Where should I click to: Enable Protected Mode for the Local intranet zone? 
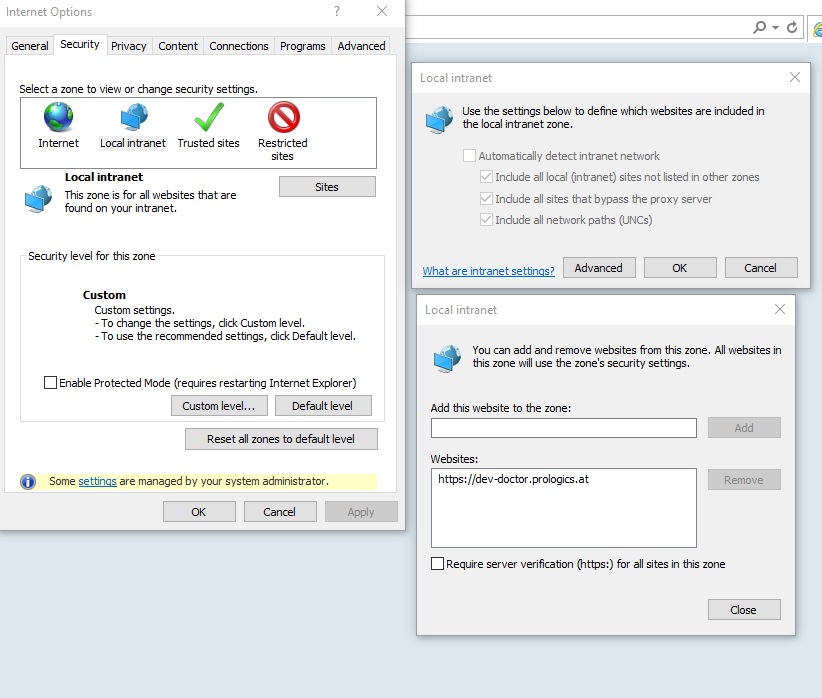coord(50,382)
